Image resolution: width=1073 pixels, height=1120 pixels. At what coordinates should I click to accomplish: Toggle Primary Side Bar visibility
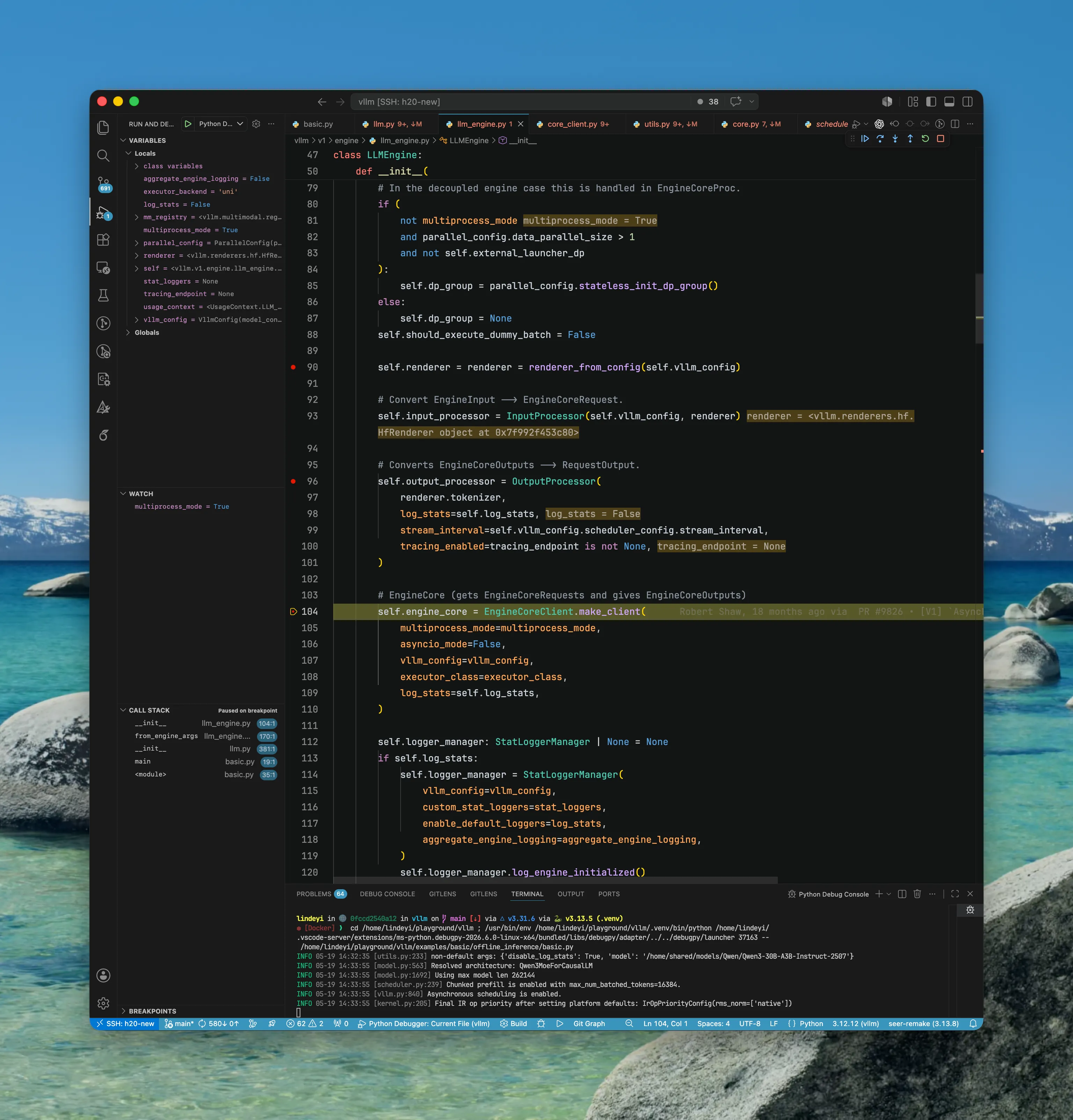(x=931, y=102)
